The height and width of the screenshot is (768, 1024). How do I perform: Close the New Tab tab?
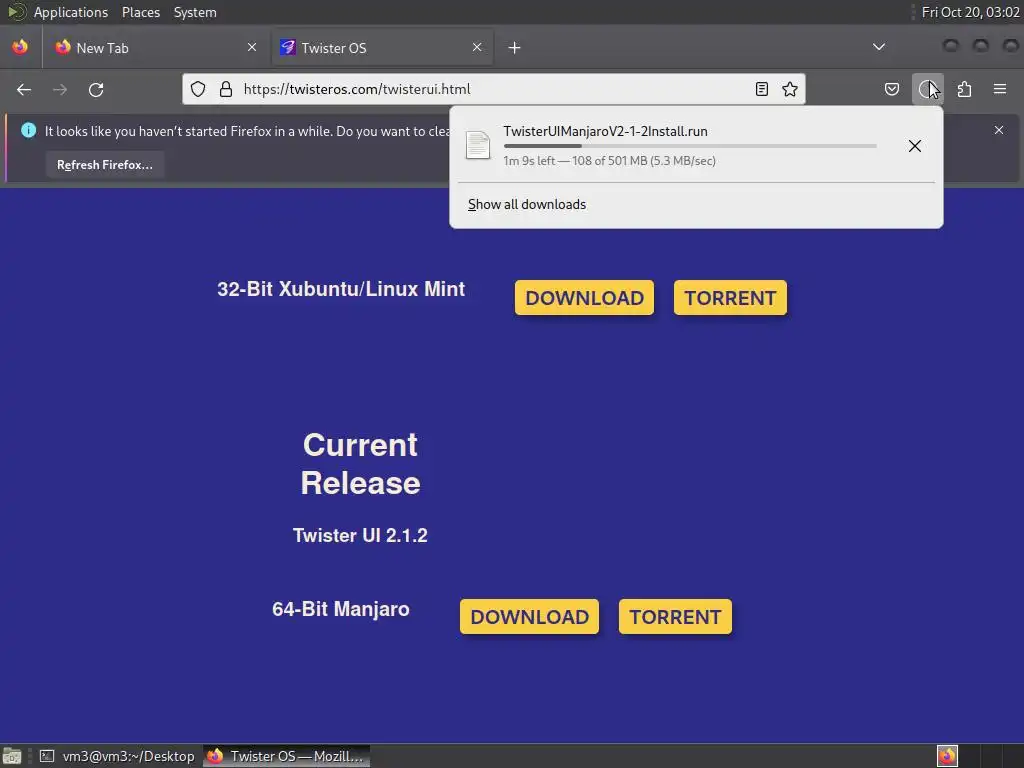point(252,47)
